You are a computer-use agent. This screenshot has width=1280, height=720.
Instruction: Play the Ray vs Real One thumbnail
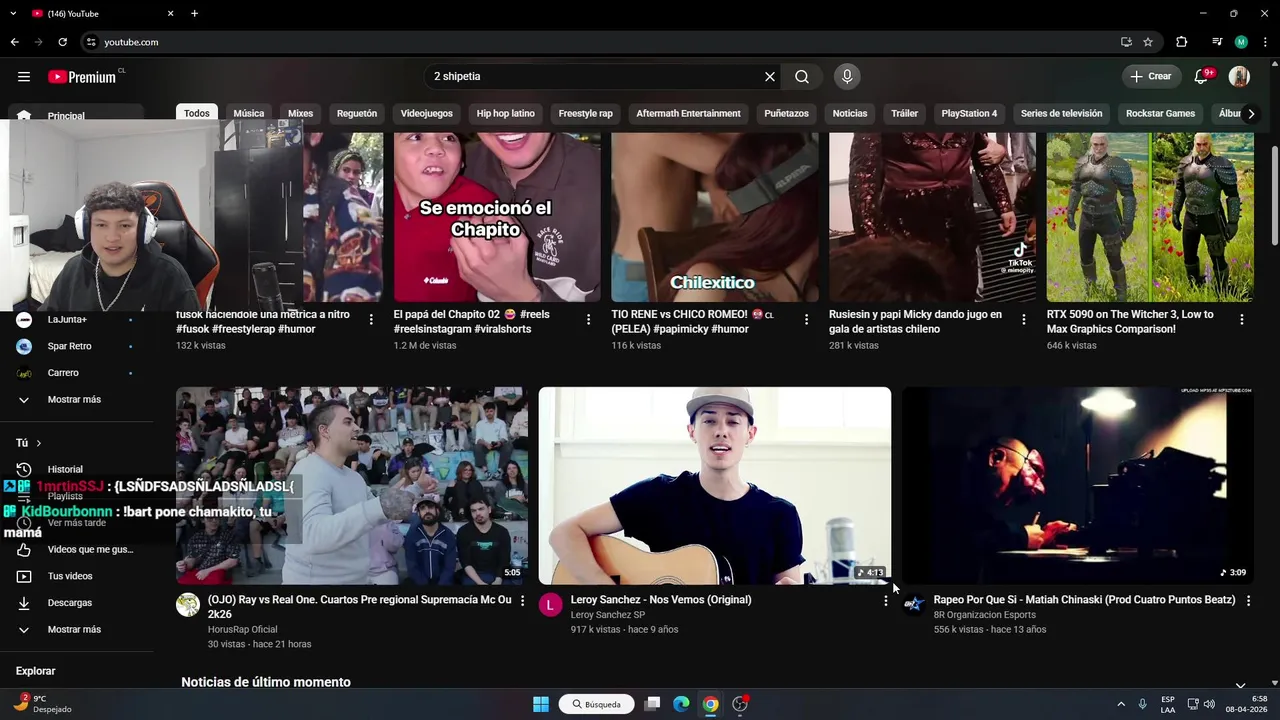pos(352,486)
